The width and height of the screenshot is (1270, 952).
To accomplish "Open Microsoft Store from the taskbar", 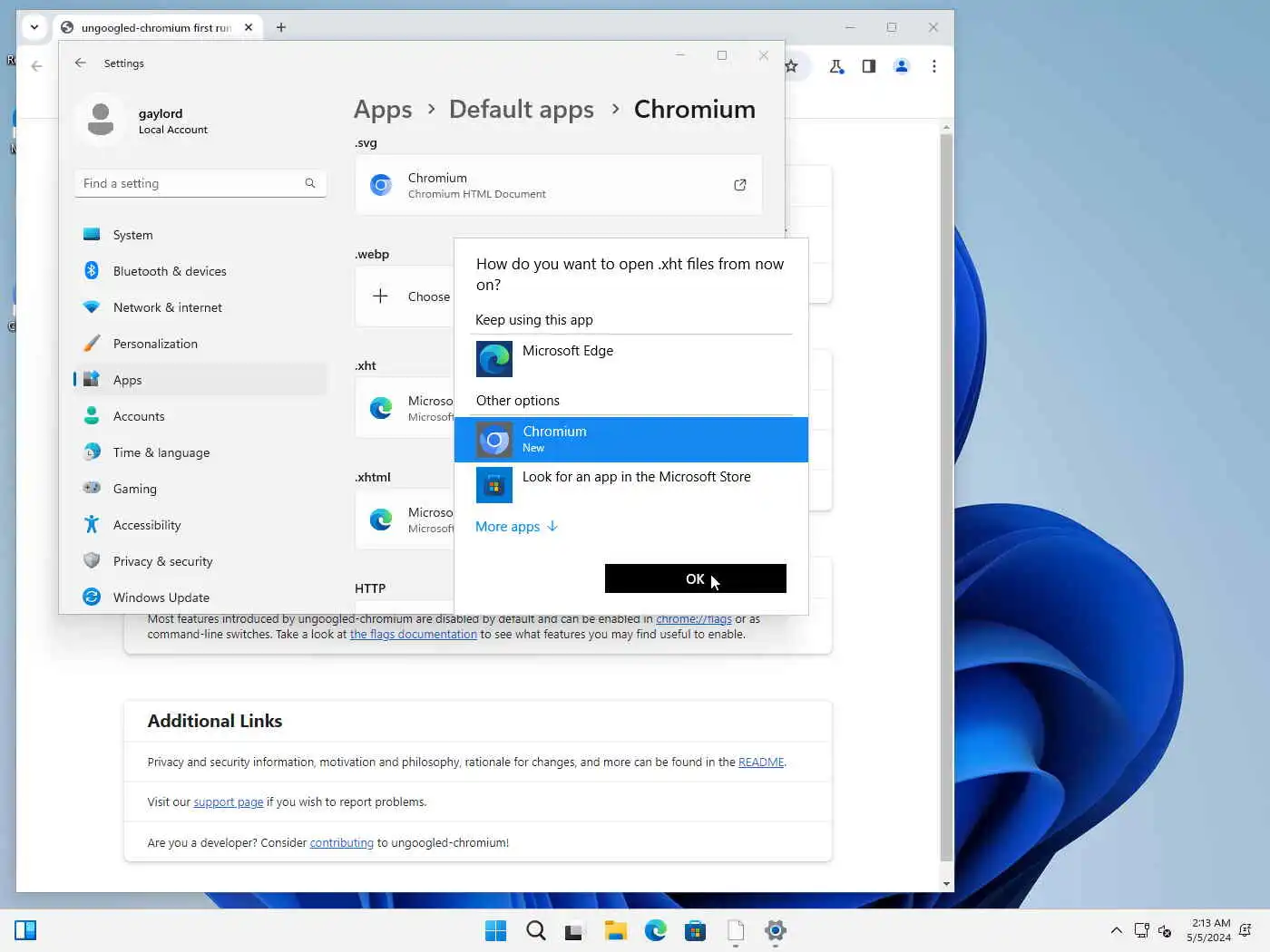I will [696, 931].
